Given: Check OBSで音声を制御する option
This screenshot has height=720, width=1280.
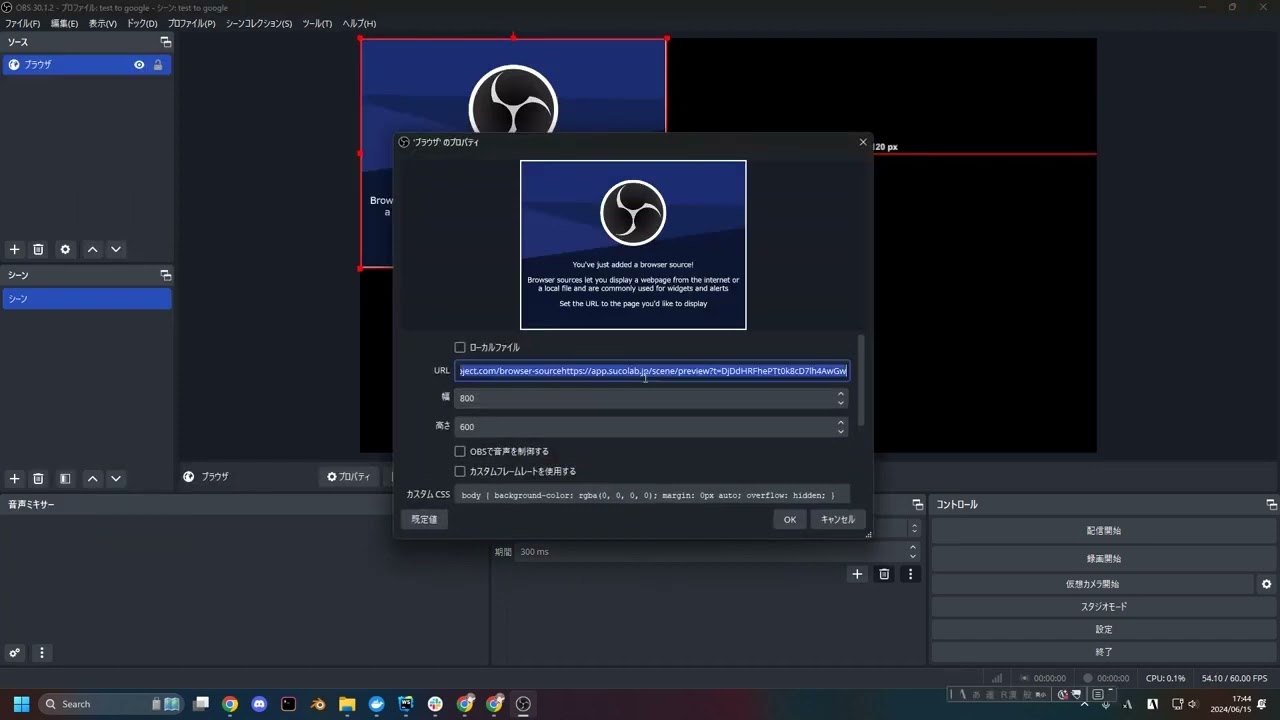Looking at the screenshot, I should (460, 452).
